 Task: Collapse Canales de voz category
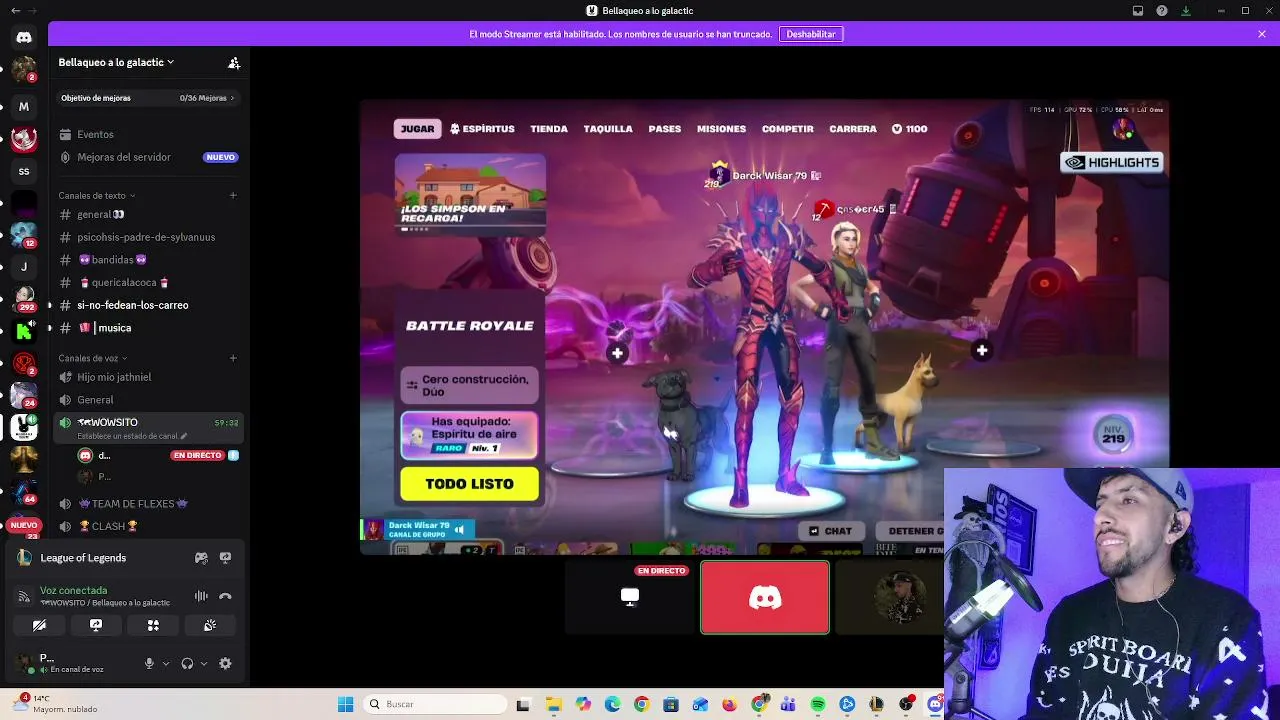pyautogui.click(x=93, y=358)
